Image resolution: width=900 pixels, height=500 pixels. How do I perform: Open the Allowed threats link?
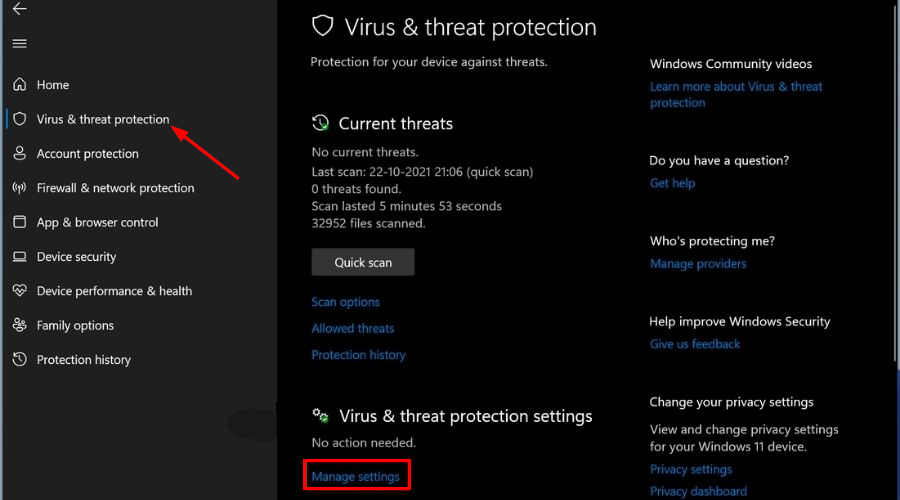[x=352, y=328]
